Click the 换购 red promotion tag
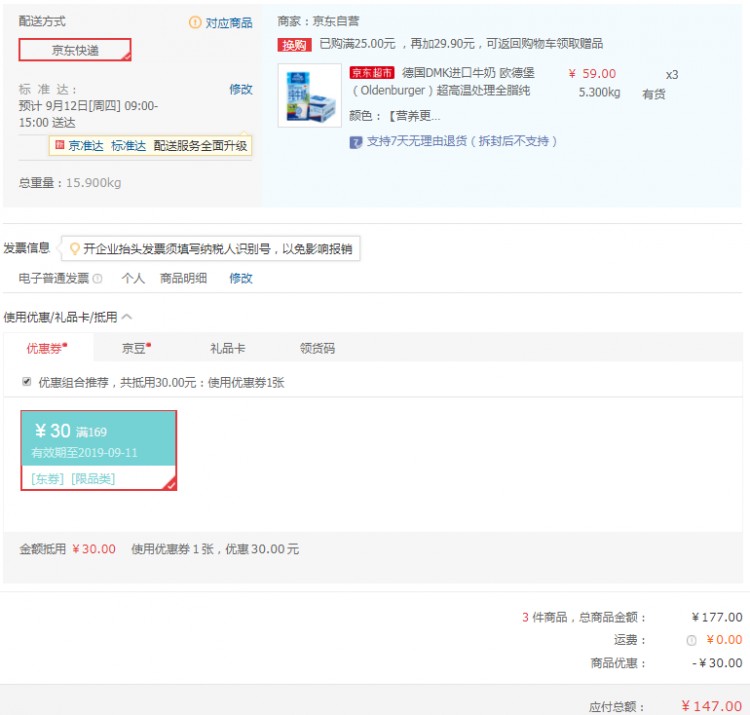 [x=294, y=45]
